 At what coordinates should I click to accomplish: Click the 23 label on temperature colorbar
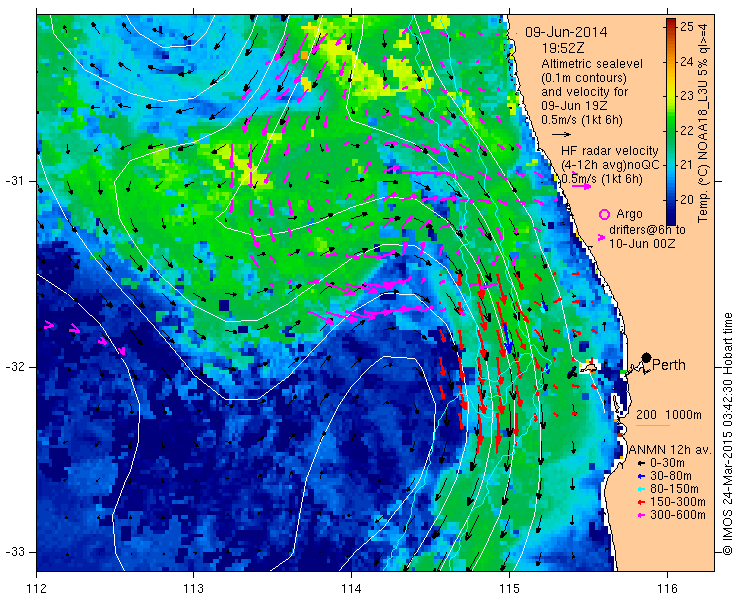tap(688, 96)
